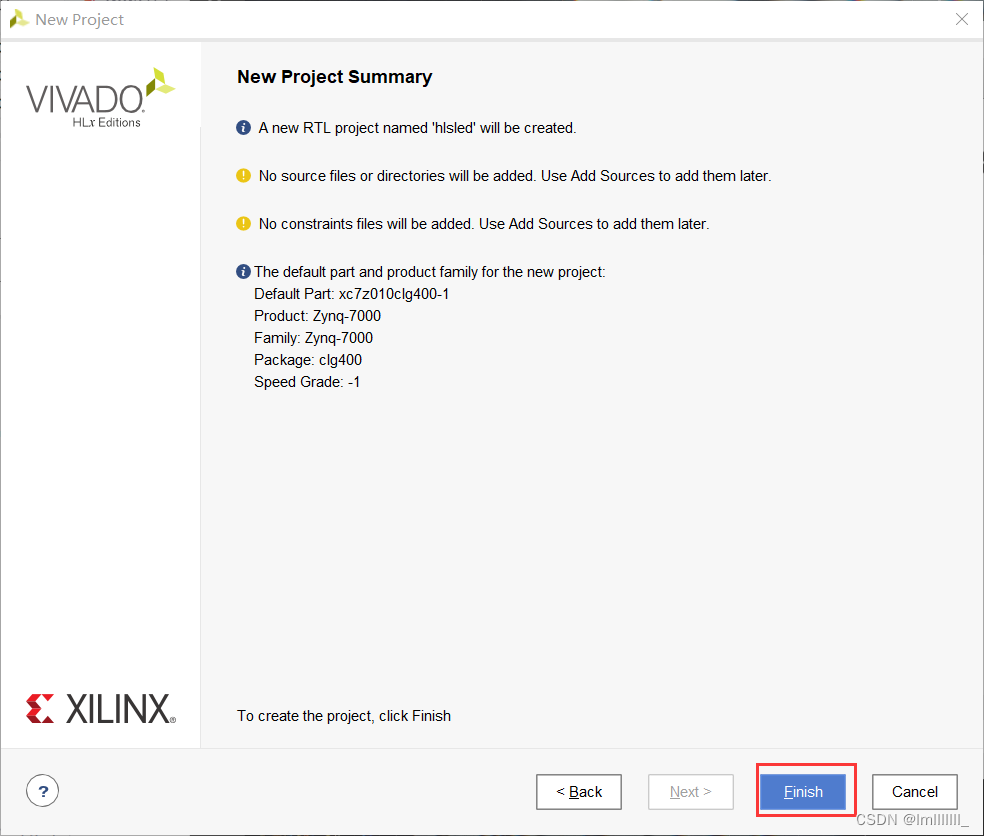Click the Product Zynq-7000 line
This screenshot has height=836, width=984.
tap(318, 316)
